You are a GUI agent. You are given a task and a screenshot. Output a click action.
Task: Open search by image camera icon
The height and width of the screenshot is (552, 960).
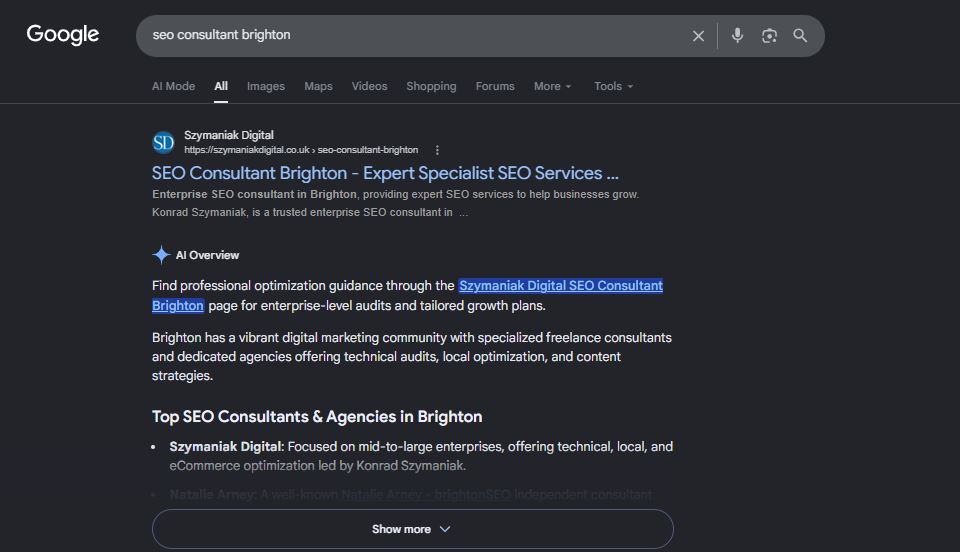coord(769,36)
